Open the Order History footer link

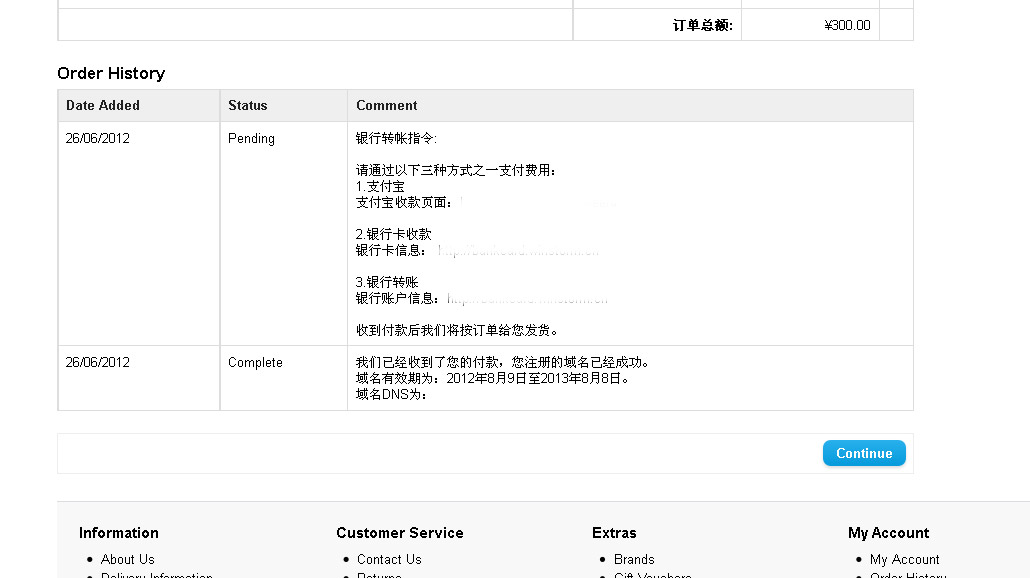(x=907, y=575)
